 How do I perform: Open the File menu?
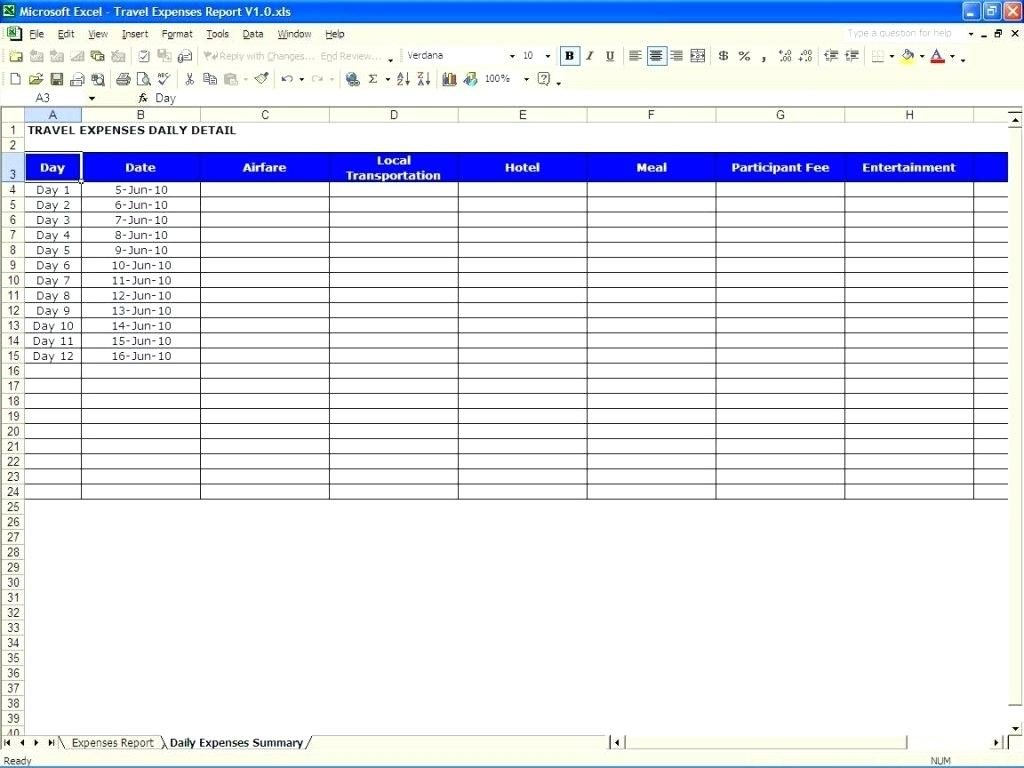click(x=37, y=34)
